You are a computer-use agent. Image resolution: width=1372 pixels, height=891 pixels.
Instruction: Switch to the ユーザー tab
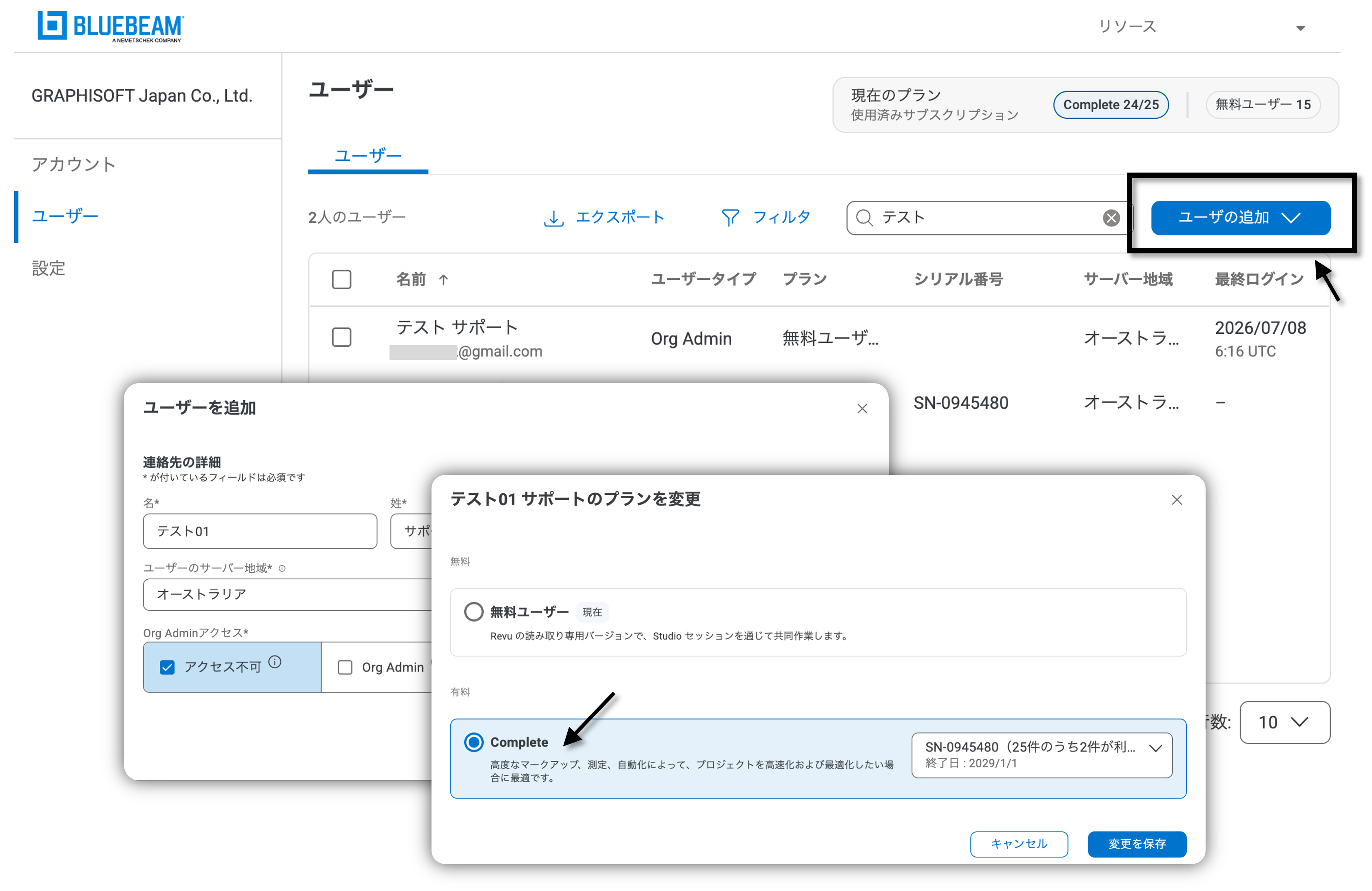tap(368, 156)
